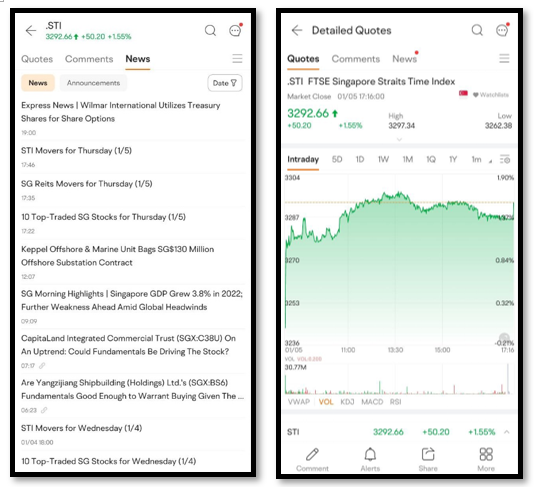Open SG Reits Movers for Thursday article
The width and height of the screenshot is (537, 487).
coord(133,190)
